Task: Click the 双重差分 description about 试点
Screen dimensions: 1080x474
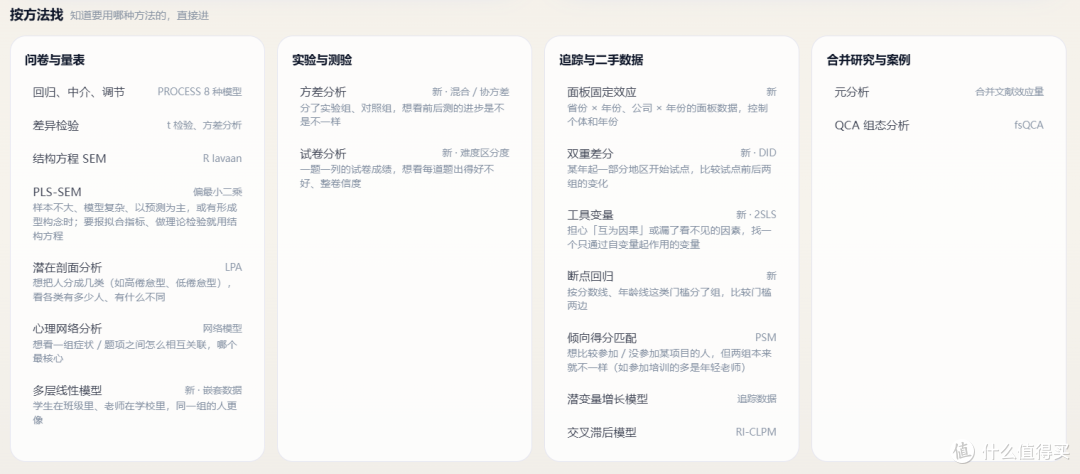Action: tap(669, 176)
